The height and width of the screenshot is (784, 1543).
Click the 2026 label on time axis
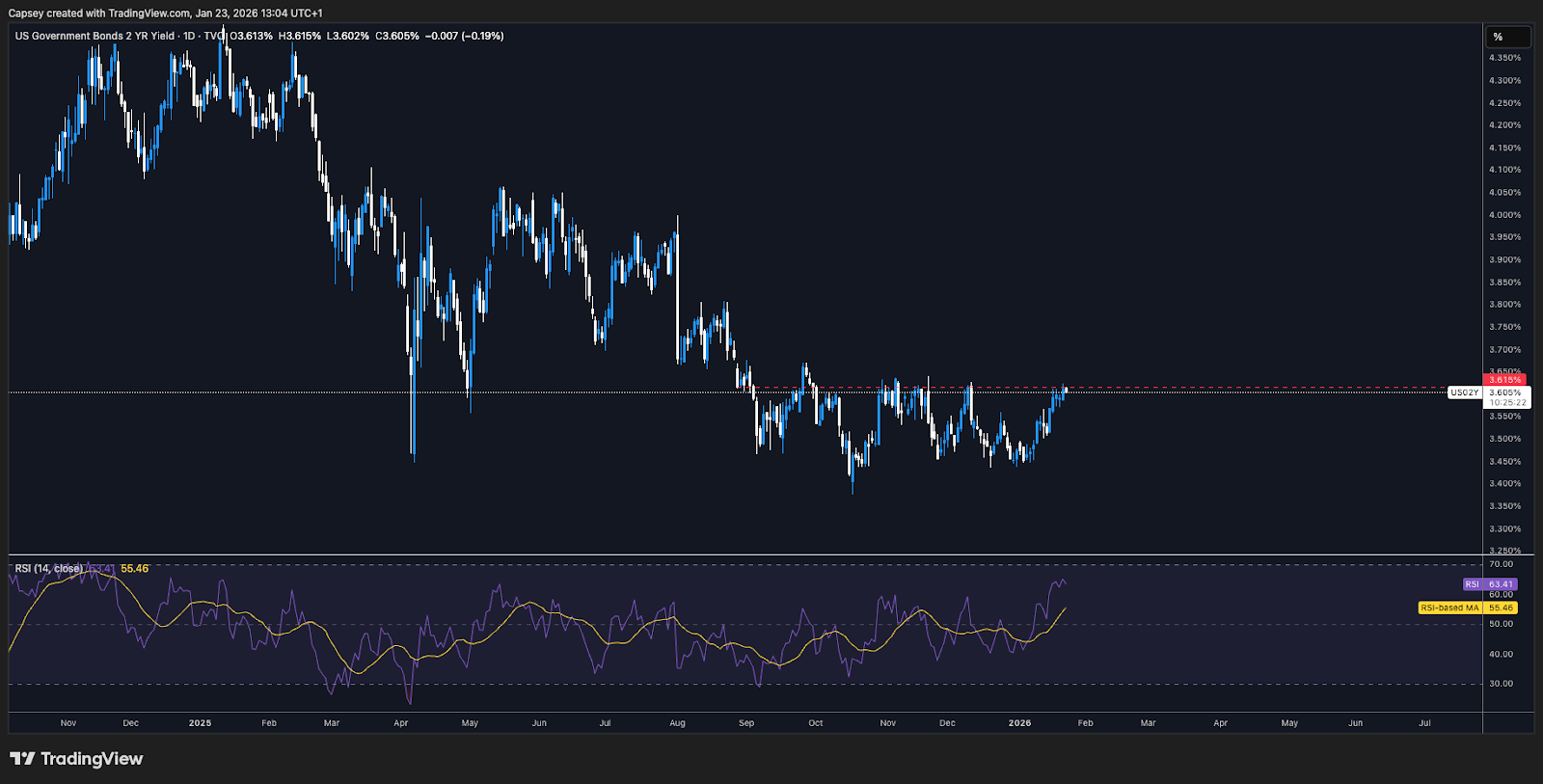click(x=1019, y=723)
